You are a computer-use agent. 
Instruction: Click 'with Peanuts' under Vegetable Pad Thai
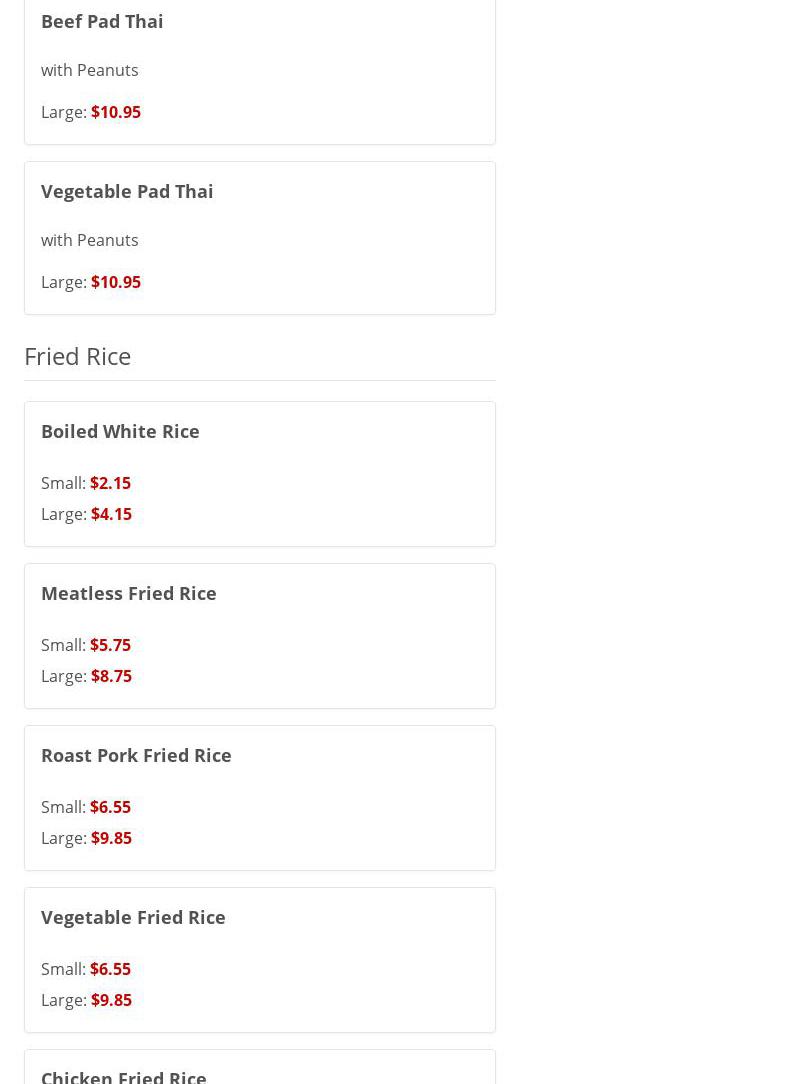(x=90, y=240)
